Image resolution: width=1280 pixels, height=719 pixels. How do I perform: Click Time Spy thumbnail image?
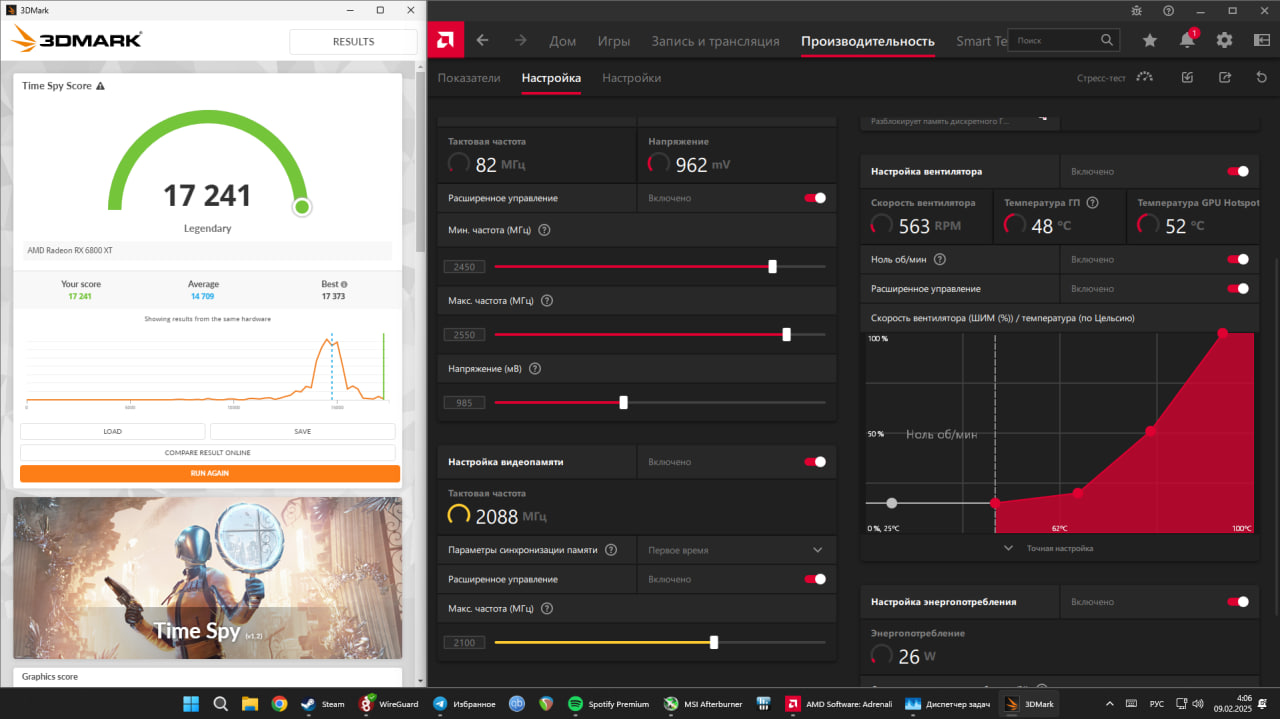[x=208, y=578]
